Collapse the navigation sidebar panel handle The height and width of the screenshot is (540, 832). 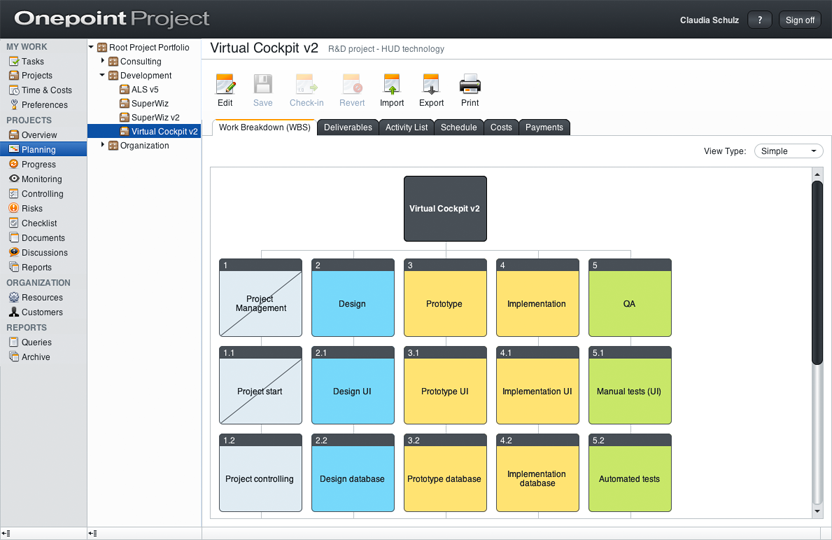[x=6, y=533]
